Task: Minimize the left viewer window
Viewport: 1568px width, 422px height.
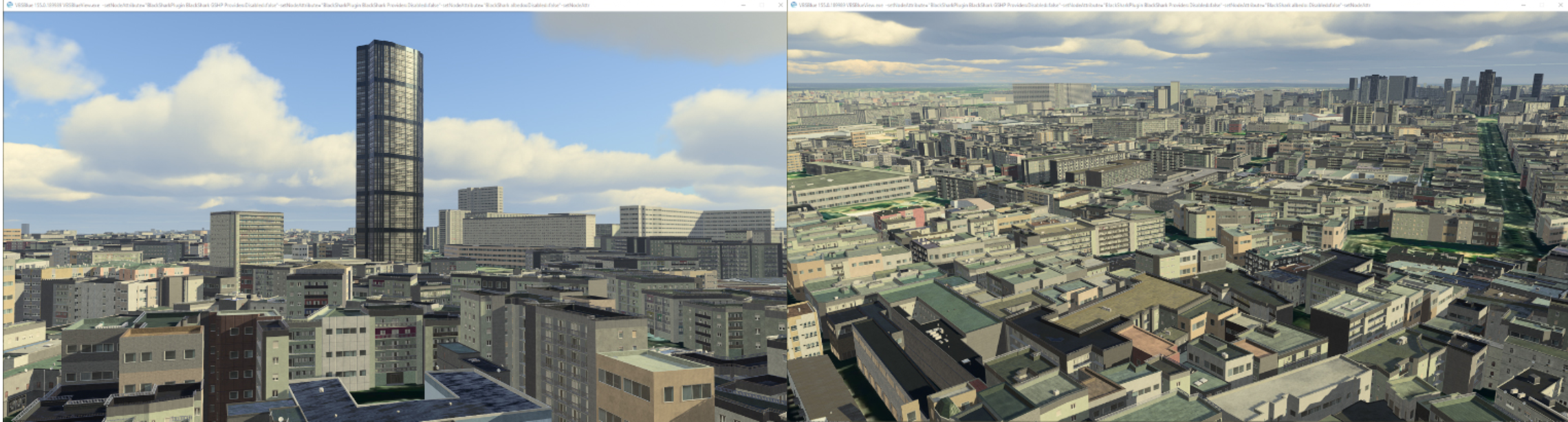Action: coord(743,5)
